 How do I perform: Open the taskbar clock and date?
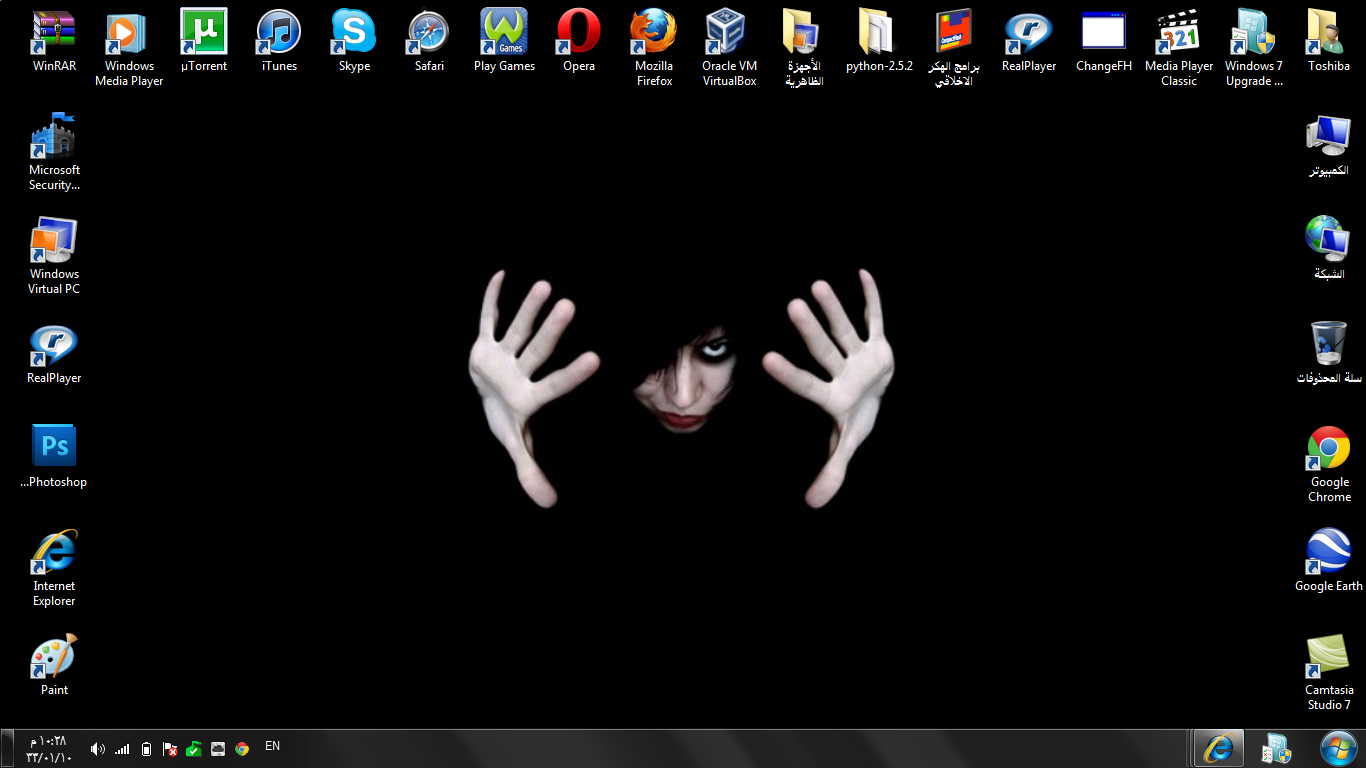(x=48, y=749)
